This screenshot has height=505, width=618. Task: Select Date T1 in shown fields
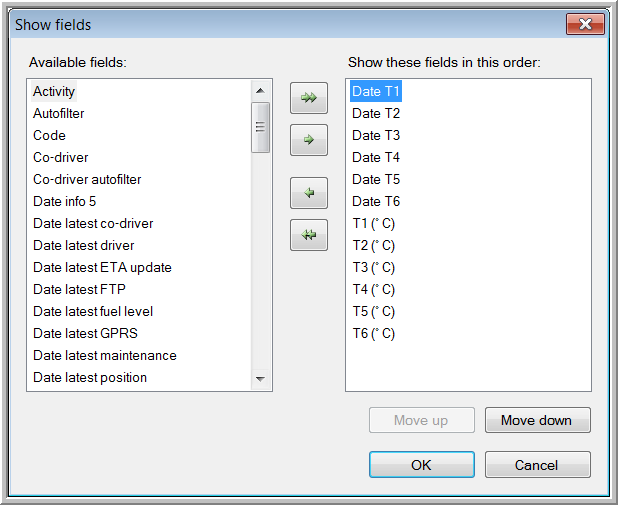click(x=376, y=91)
